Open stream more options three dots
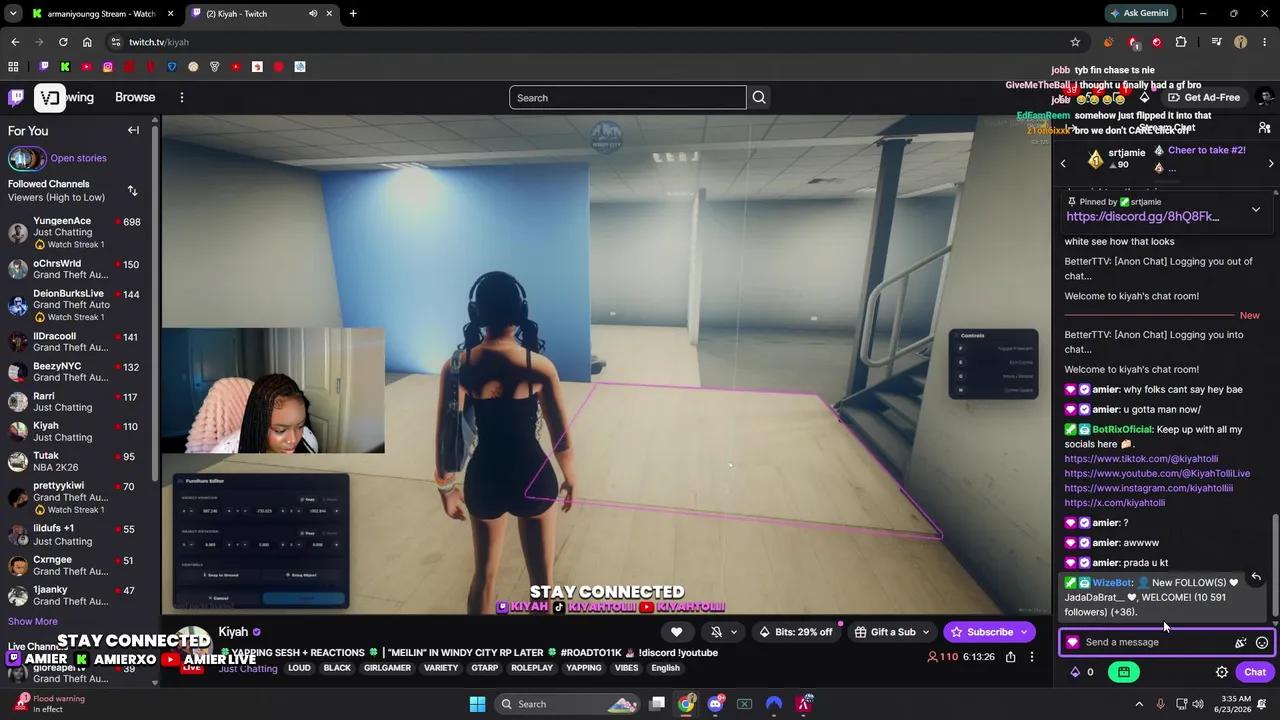The height and width of the screenshot is (720, 1280). [1032, 657]
